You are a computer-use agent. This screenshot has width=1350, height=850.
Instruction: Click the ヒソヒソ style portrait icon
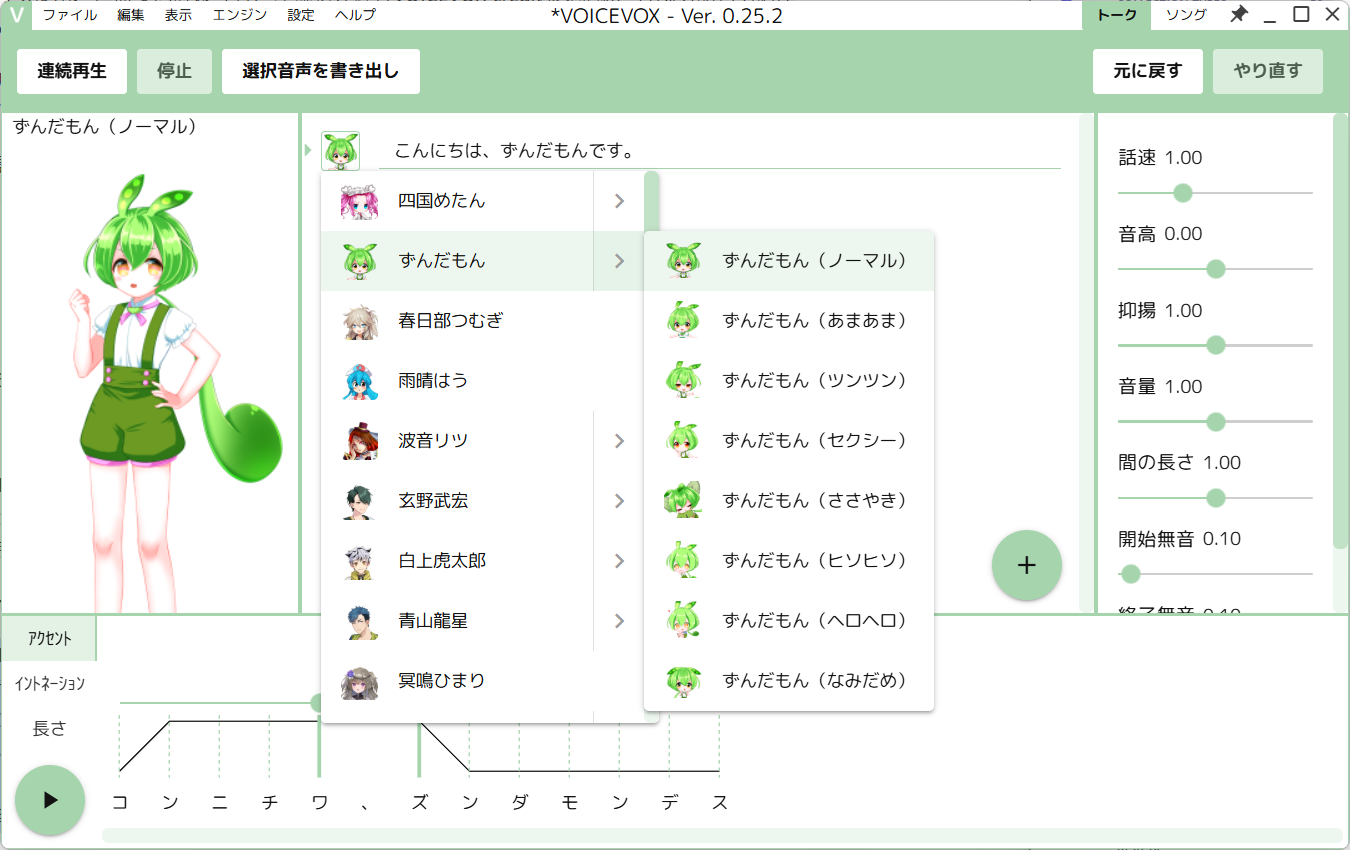682,561
